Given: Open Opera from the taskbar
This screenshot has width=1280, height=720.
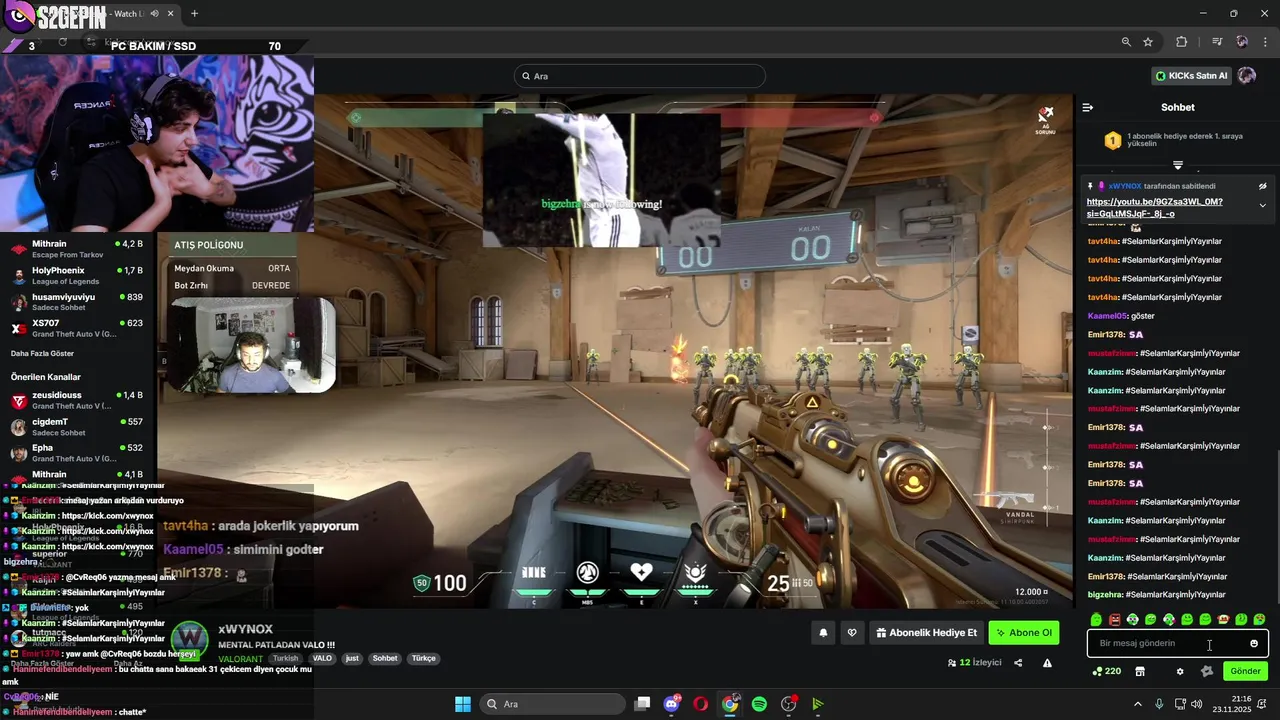Looking at the screenshot, I should (701, 704).
